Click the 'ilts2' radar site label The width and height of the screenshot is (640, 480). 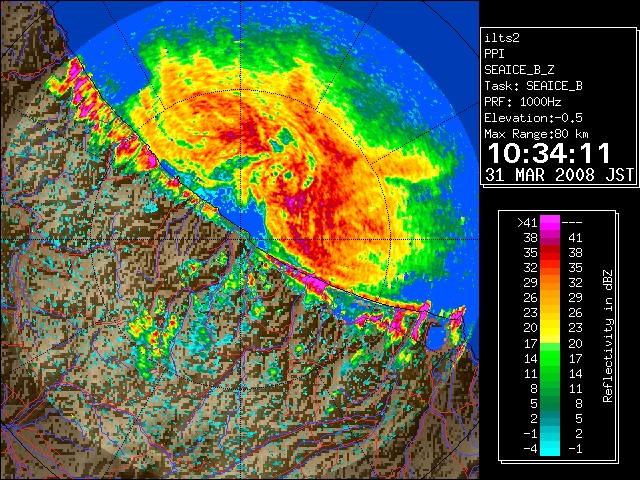click(502, 38)
